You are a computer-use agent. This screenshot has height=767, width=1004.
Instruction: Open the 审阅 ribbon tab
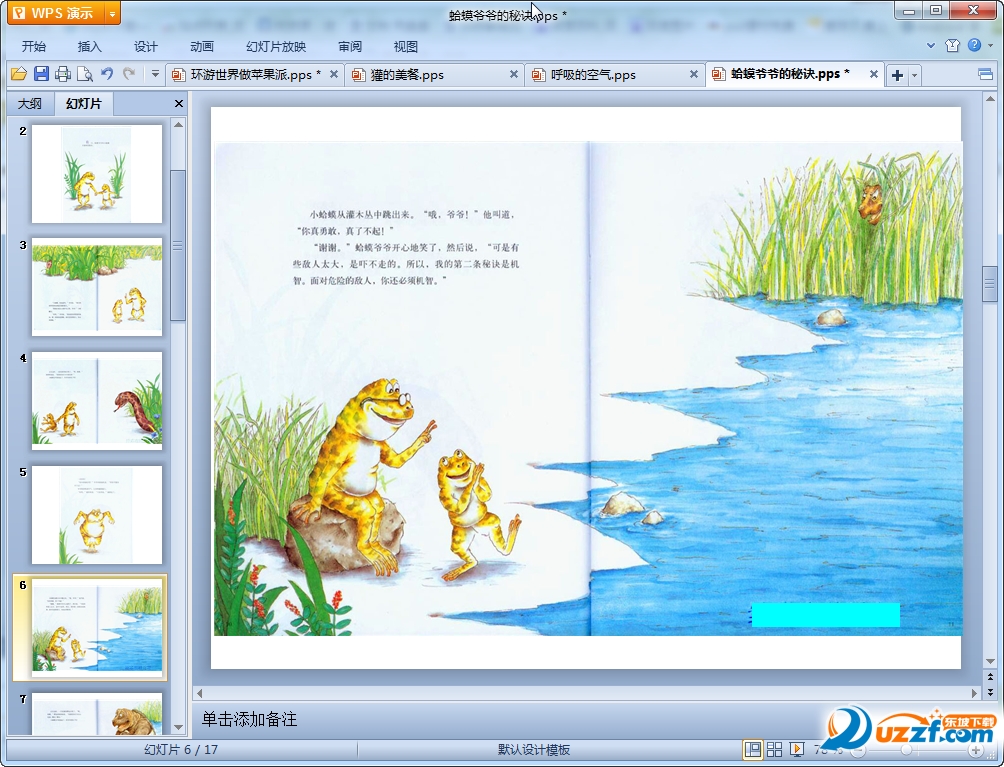(350, 47)
